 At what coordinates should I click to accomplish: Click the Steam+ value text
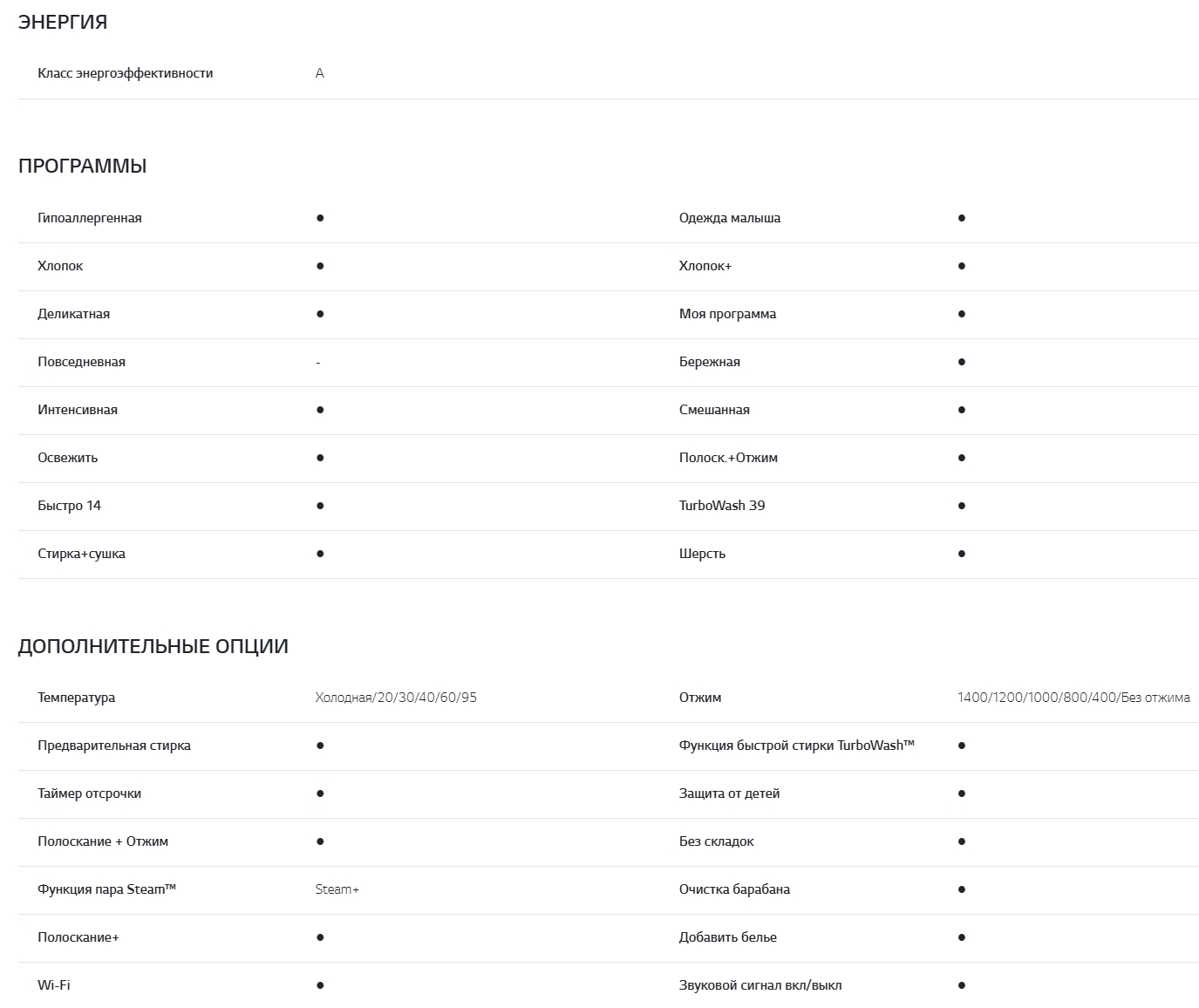pos(337,889)
